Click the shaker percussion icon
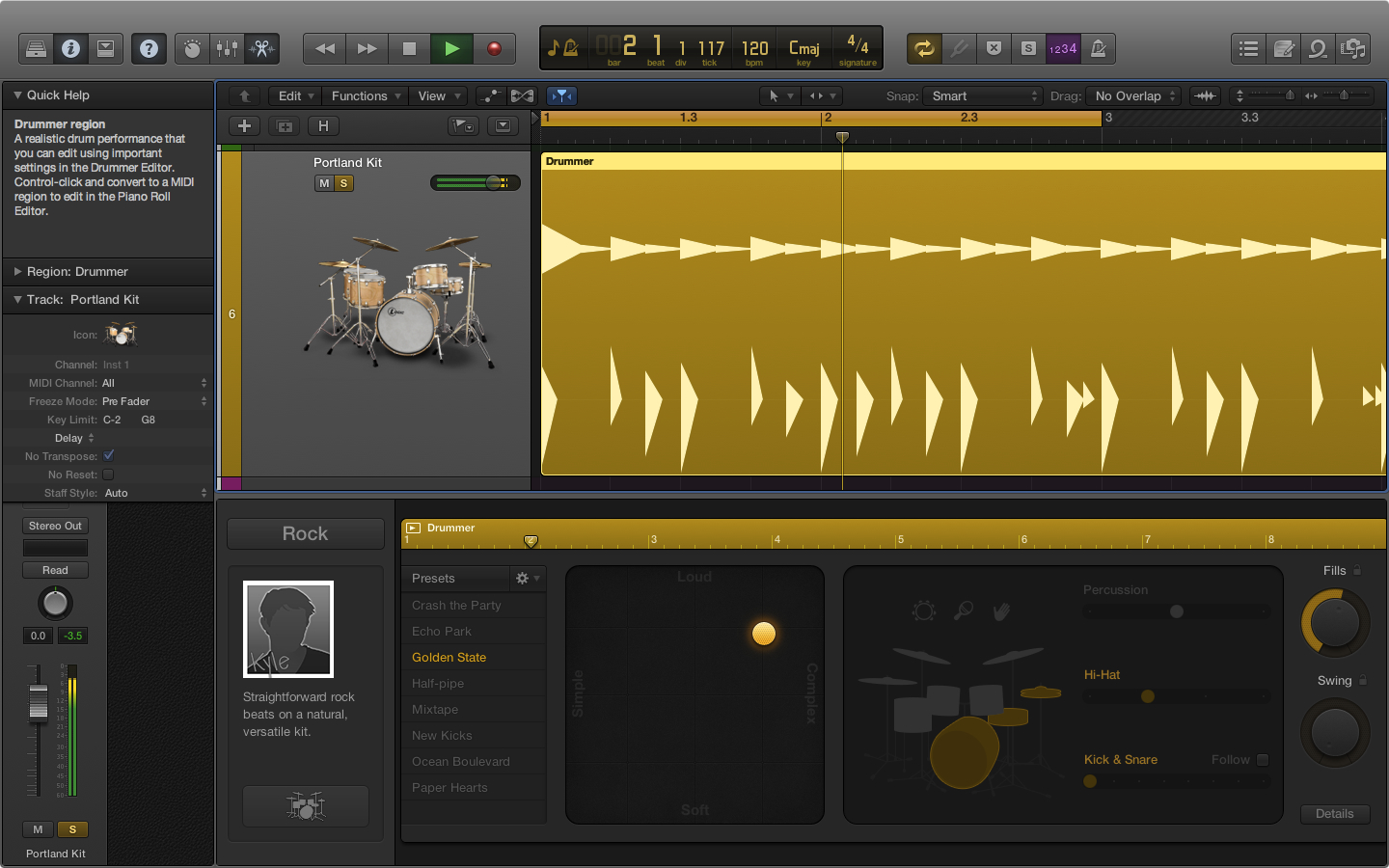The width and height of the screenshot is (1389, 868). tap(963, 610)
